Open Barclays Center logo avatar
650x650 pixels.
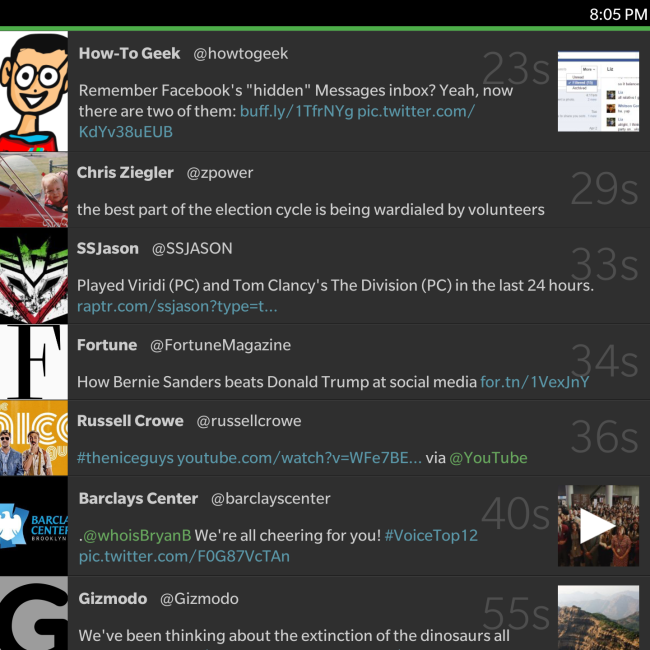point(34,526)
